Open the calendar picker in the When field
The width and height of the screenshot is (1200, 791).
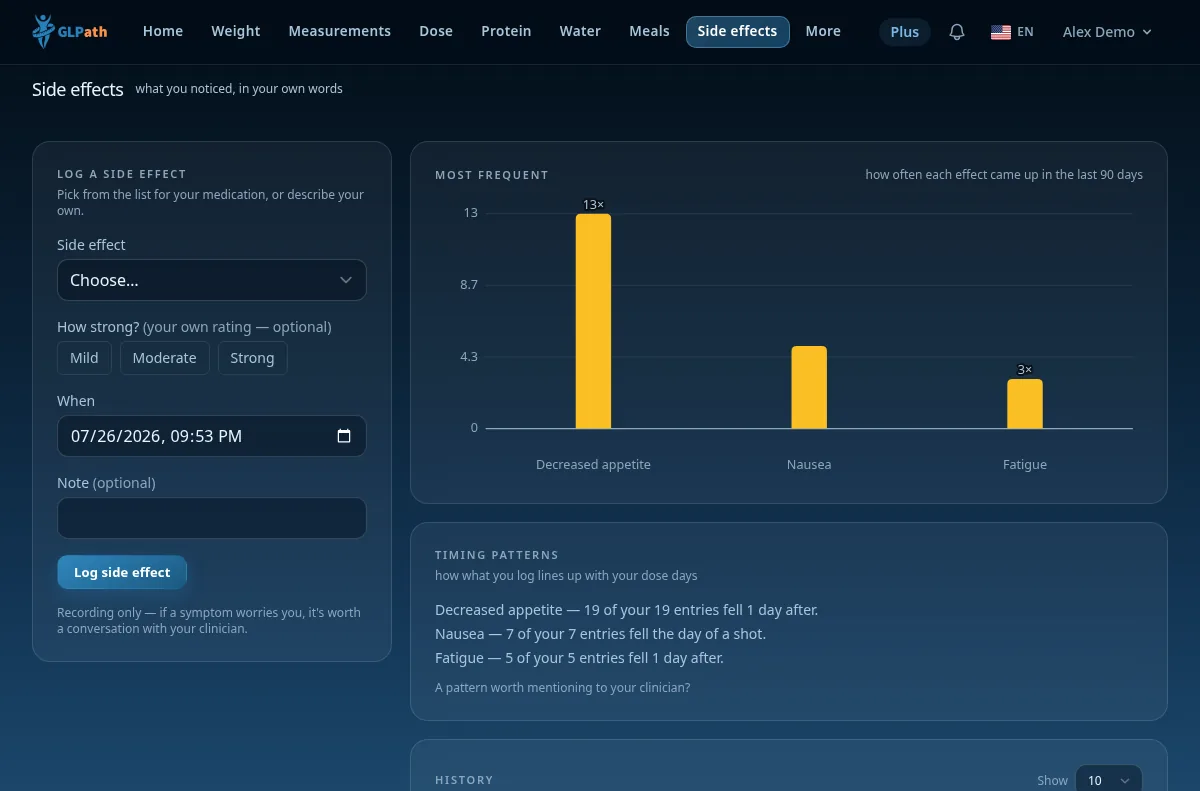pyautogui.click(x=344, y=436)
